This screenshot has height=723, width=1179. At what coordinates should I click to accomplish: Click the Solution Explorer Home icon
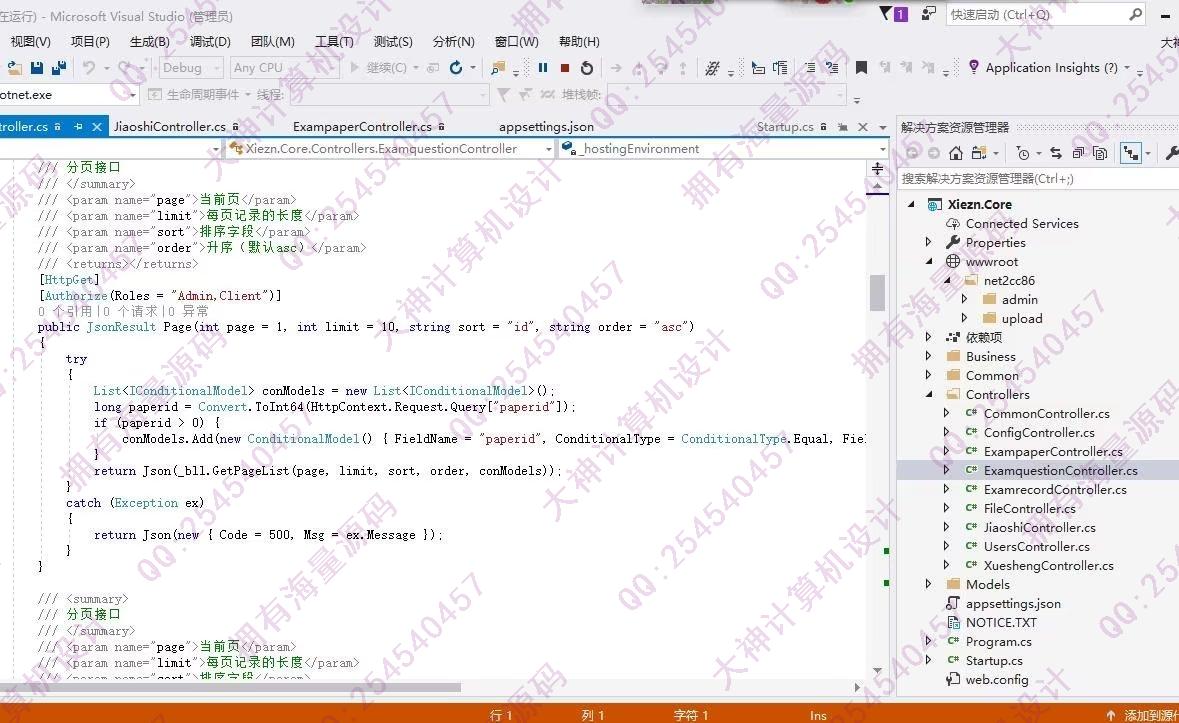956,153
